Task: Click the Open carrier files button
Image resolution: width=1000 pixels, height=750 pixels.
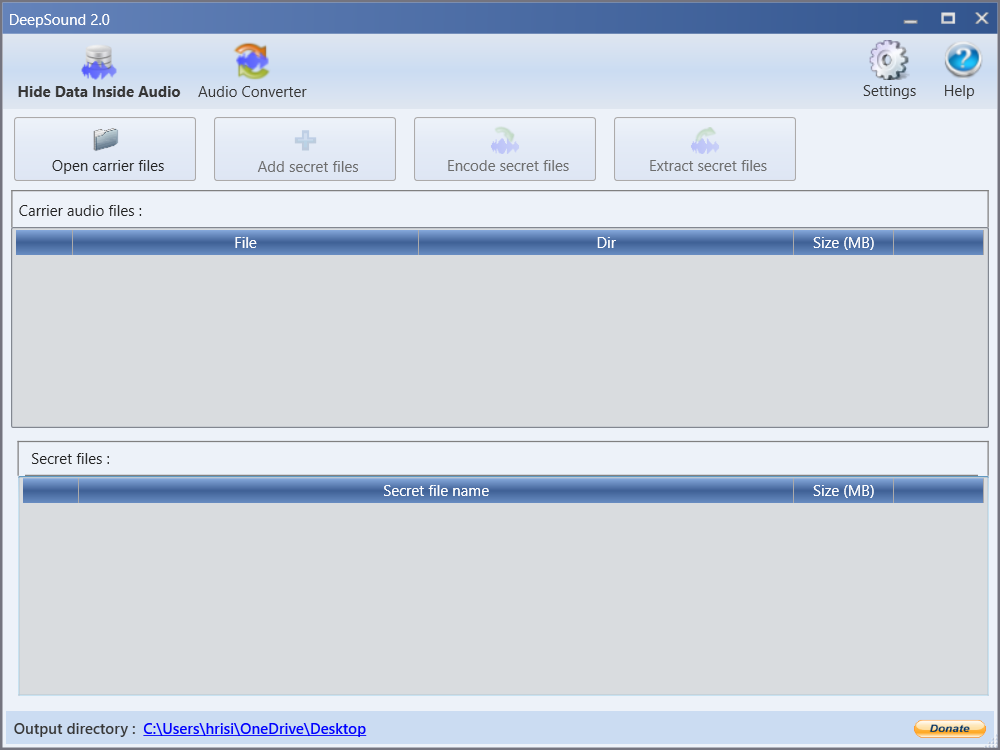Action: pos(105,149)
